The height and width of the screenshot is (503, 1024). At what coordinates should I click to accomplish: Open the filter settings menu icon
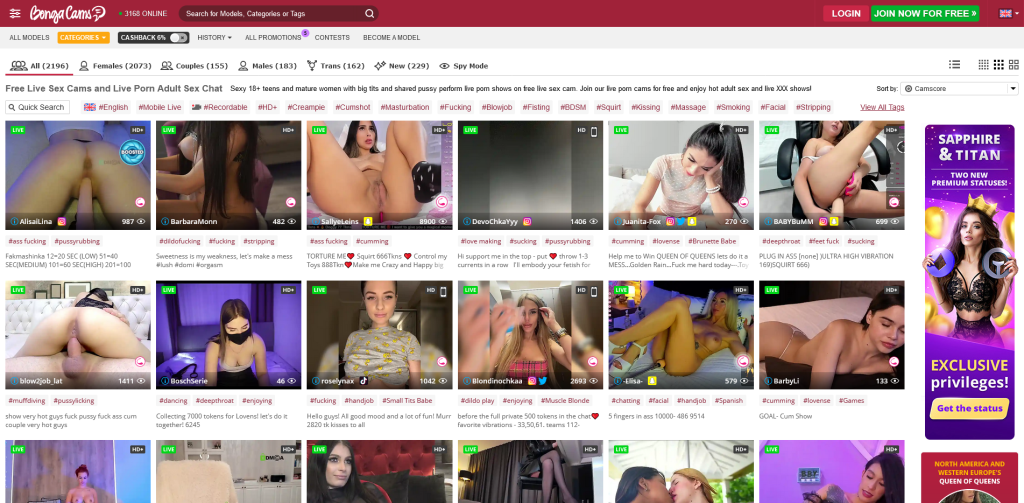tap(15, 14)
